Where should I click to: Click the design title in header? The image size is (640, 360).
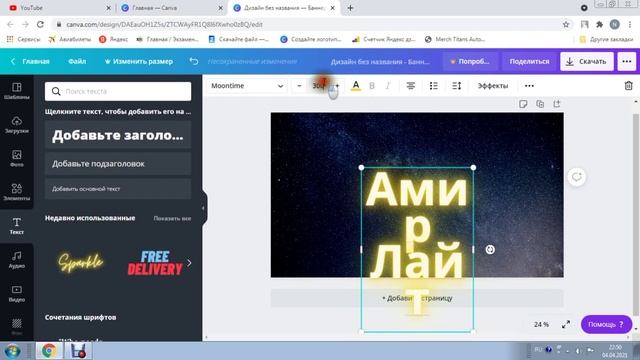380,62
